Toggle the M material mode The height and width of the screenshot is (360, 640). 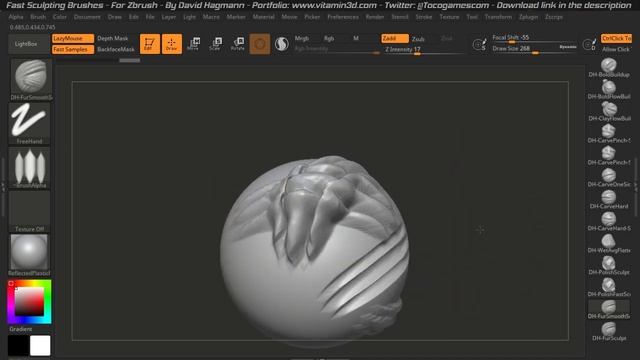point(356,38)
